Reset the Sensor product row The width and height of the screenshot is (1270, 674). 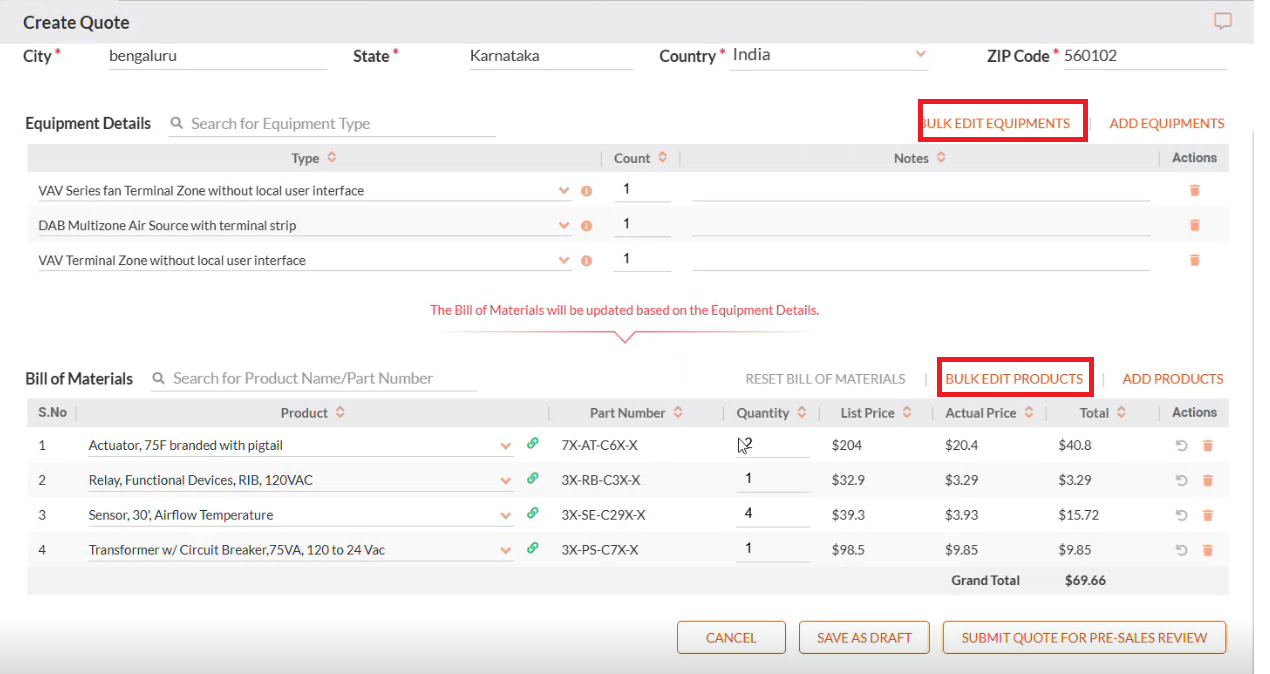pos(1182,515)
